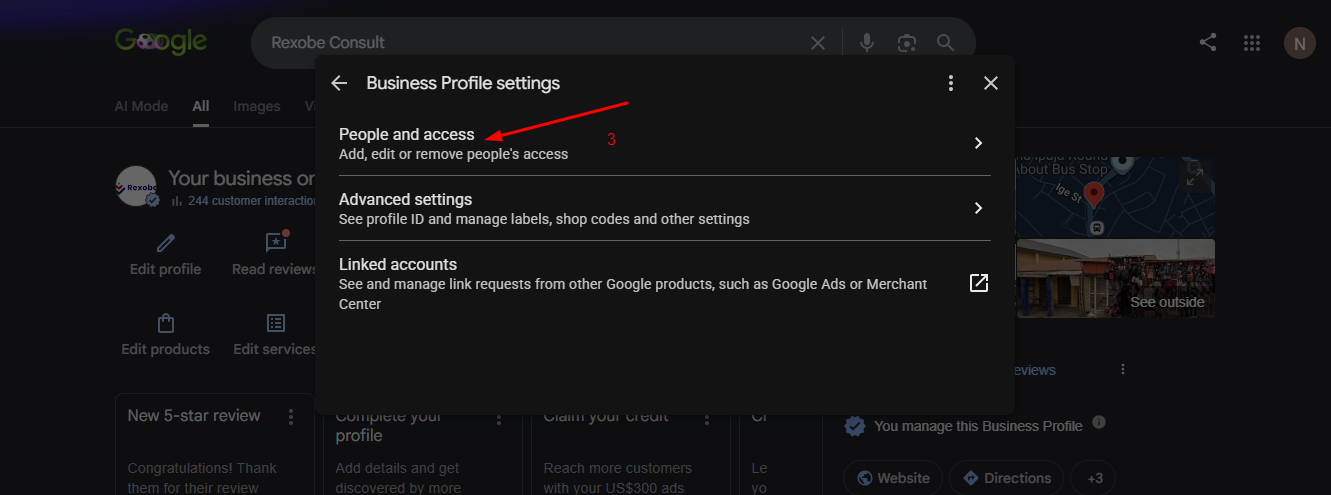Switch to the AI Mode tab
Viewport: 1331px width, 495px height.
coord(141,106)
